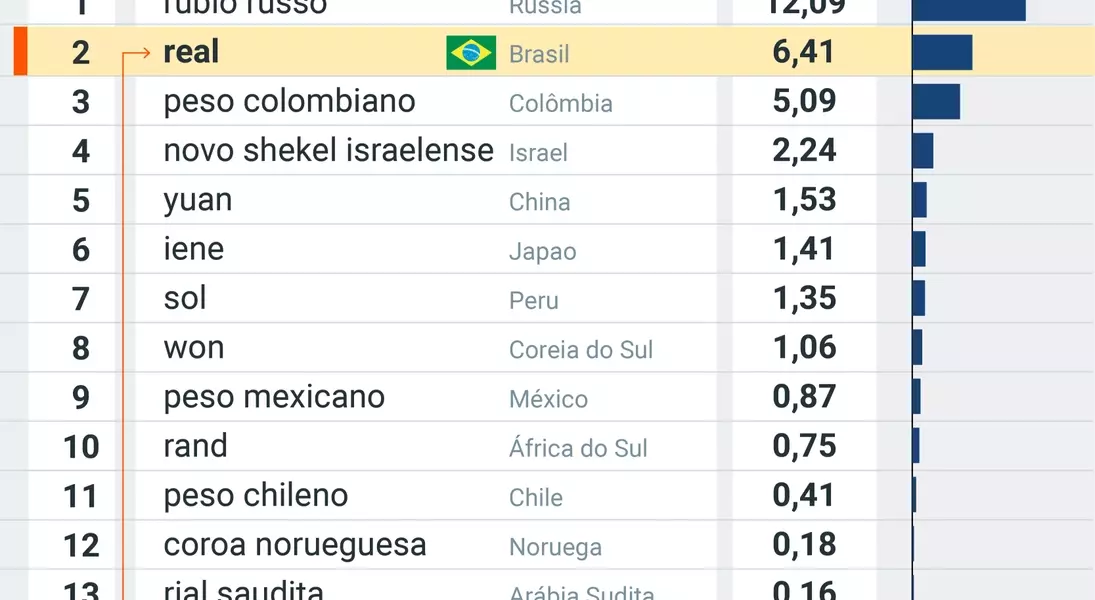Click the "Israel" country label
This screenshot has height=600, width=1095.
(x=538, y=152)
